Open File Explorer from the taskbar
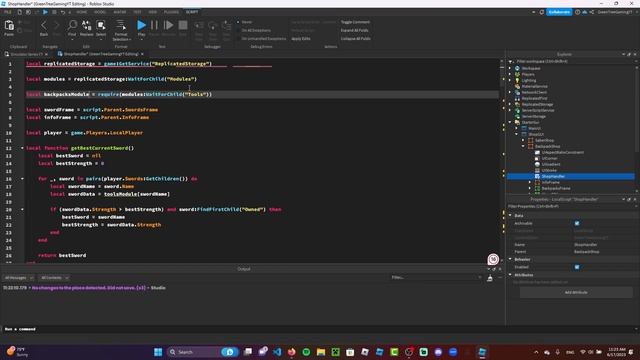640x360 pixels. click(x=321, y=352)
